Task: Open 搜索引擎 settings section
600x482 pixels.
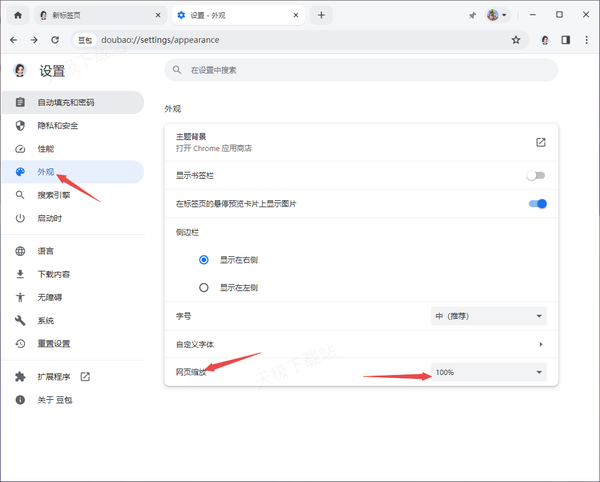Action: pyautogui.click(x=54, y=195)
